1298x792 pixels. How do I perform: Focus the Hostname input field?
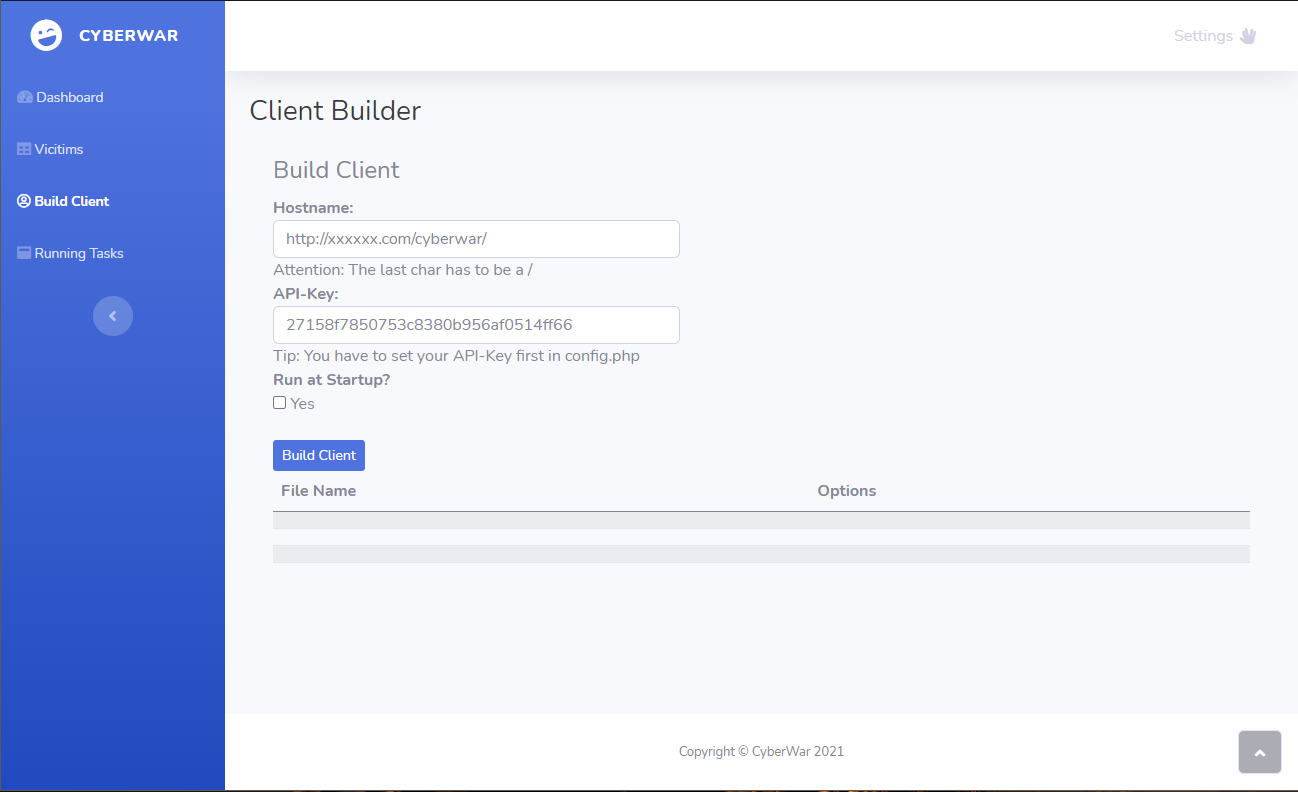(x=476, y=239)
